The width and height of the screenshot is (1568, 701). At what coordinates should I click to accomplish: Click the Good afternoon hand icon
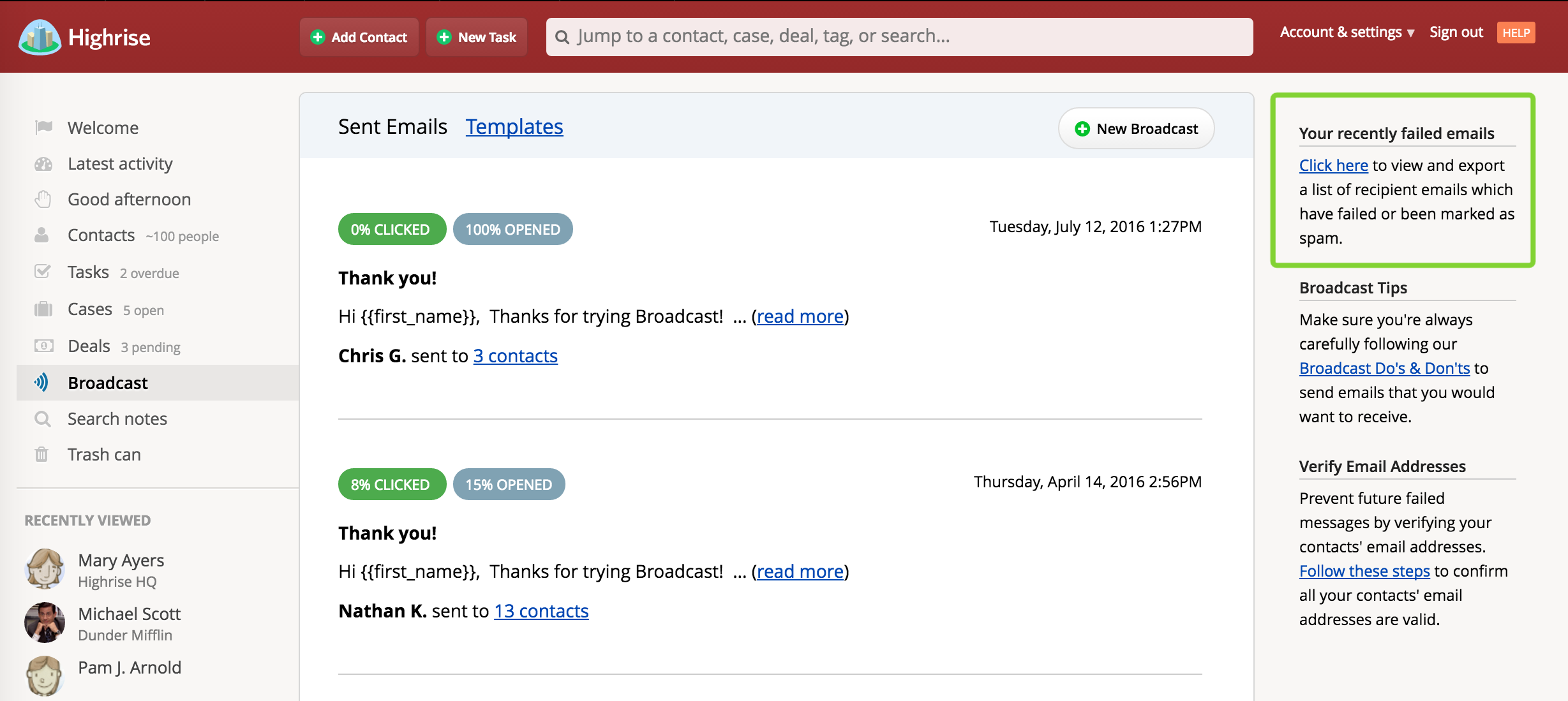coord(43,200)
